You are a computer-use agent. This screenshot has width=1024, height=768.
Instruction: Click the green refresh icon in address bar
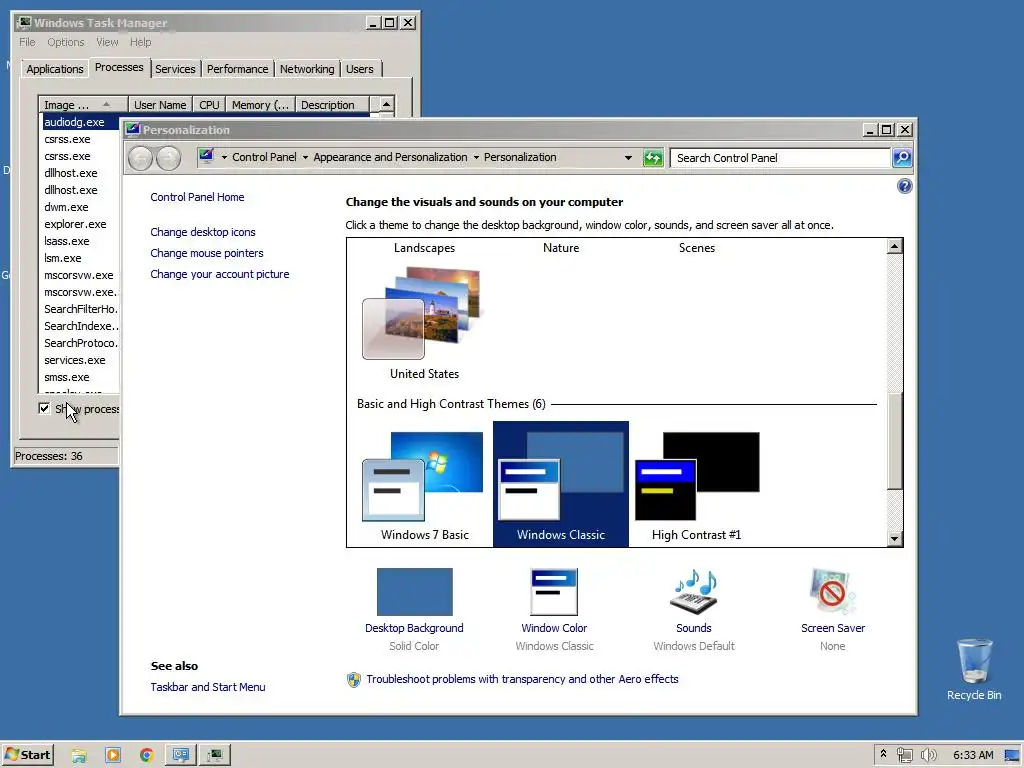pos(653,157)
